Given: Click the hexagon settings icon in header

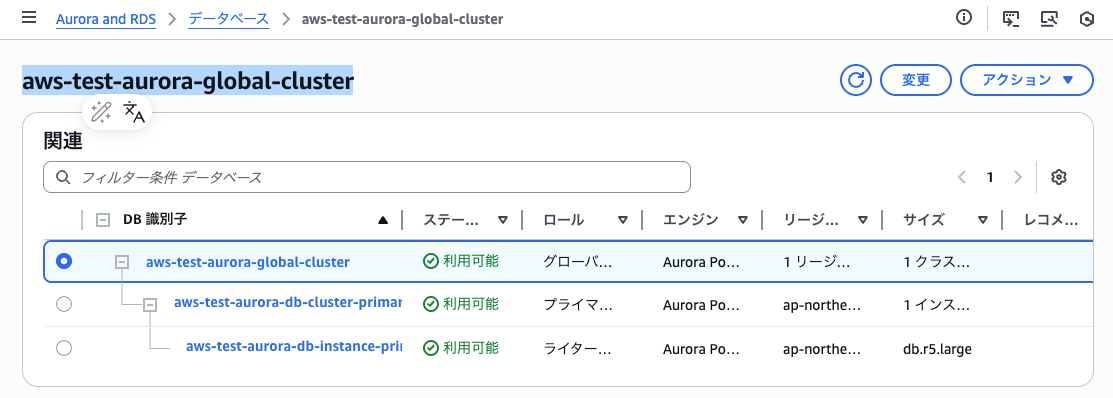Looking at the screenshot, I should pos(1086,19).
